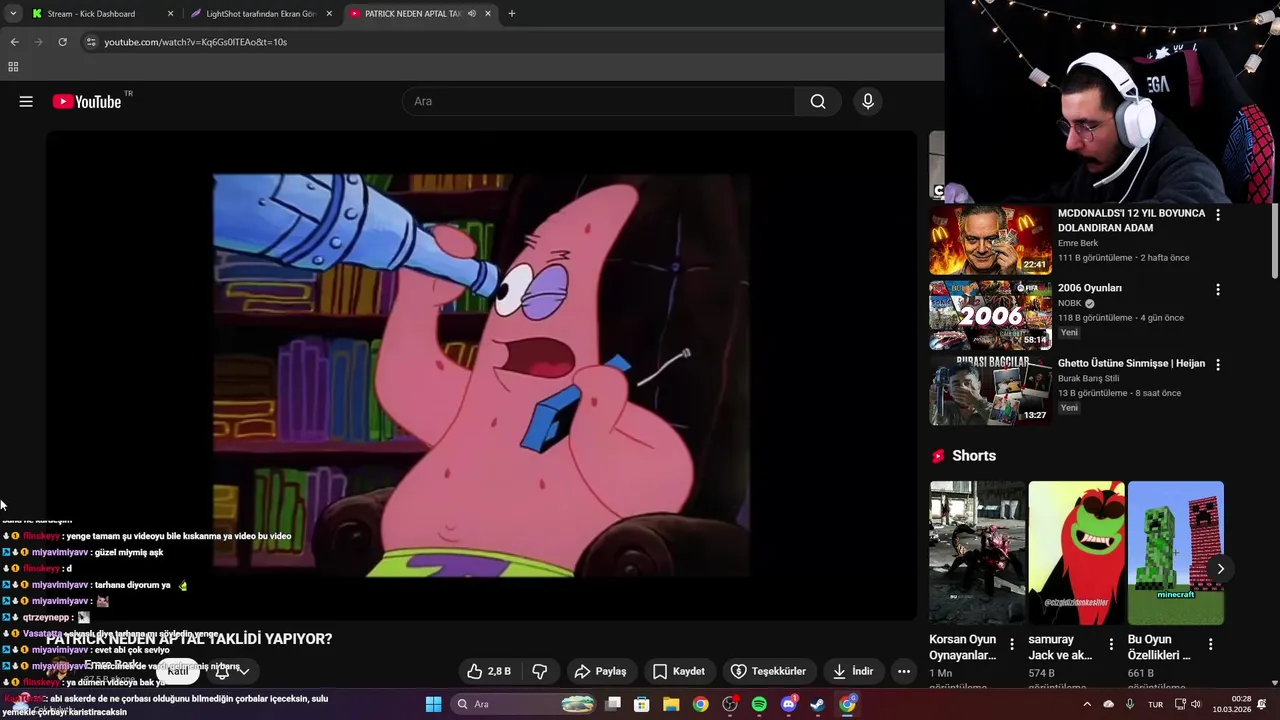Viewport: 1280px width, 720px height.
Task: Click the page vertical scrollbar thumb
Action: point(1274,240)
